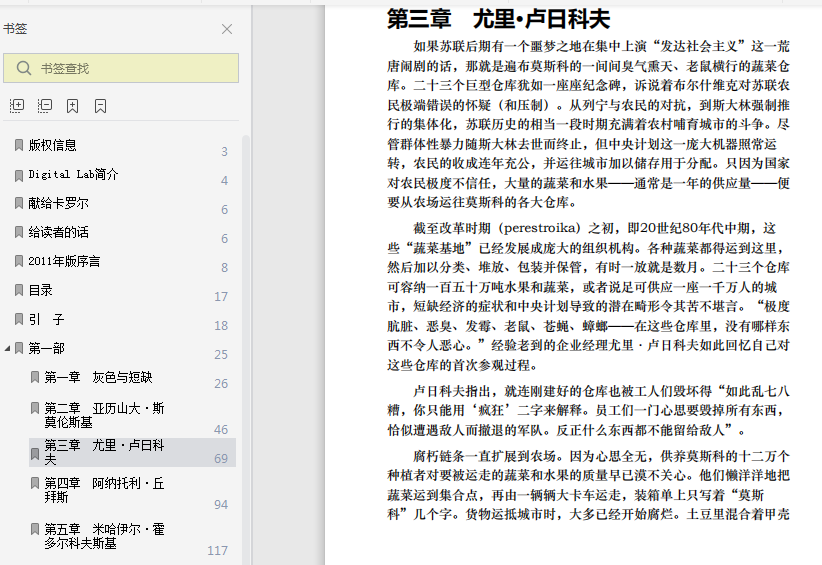The width and height of the screenshot is (822, 565).
Task: Collapse the 第一部 tree node arrow
Action: coord(7,349)
